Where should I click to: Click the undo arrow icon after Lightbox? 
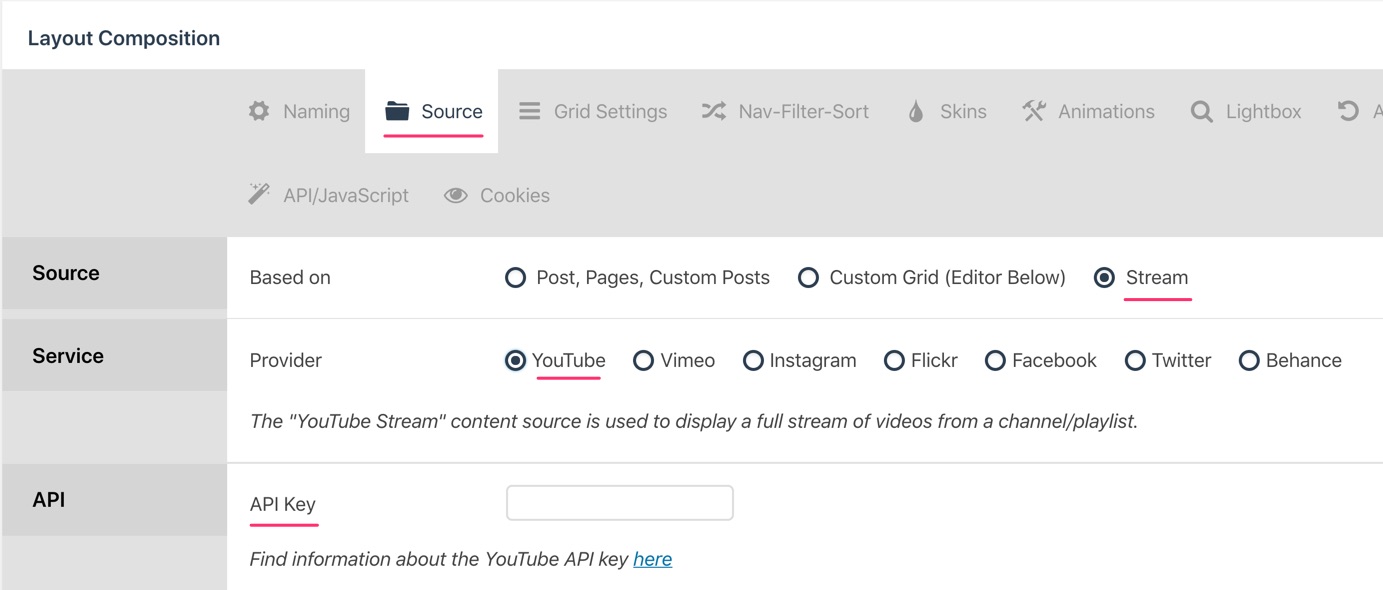pos(1348,111)
